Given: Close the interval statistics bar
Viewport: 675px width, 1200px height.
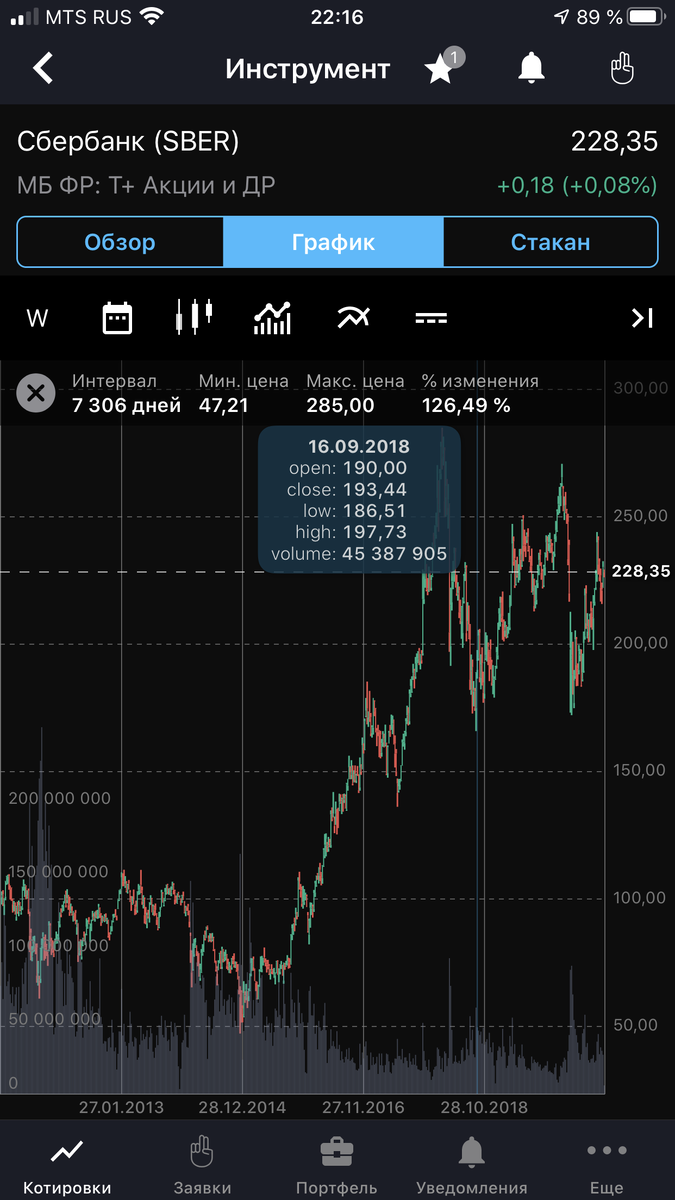Looking at the screenshot, I should [36, 393].
